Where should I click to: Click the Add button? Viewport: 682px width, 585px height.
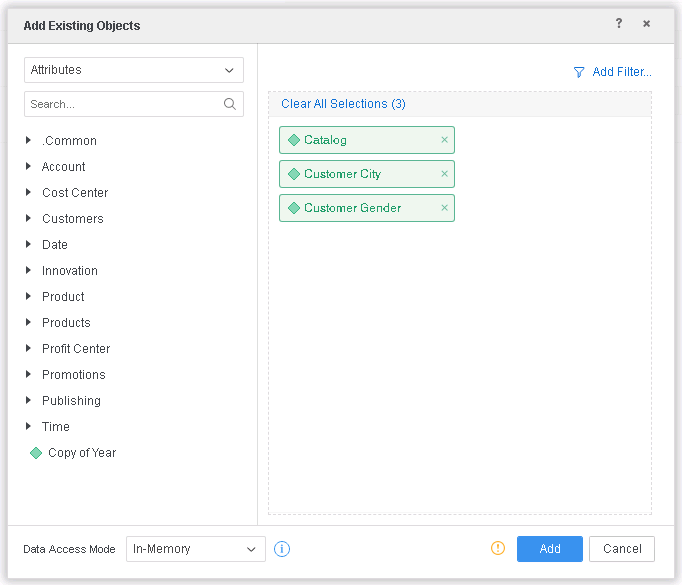549,549
